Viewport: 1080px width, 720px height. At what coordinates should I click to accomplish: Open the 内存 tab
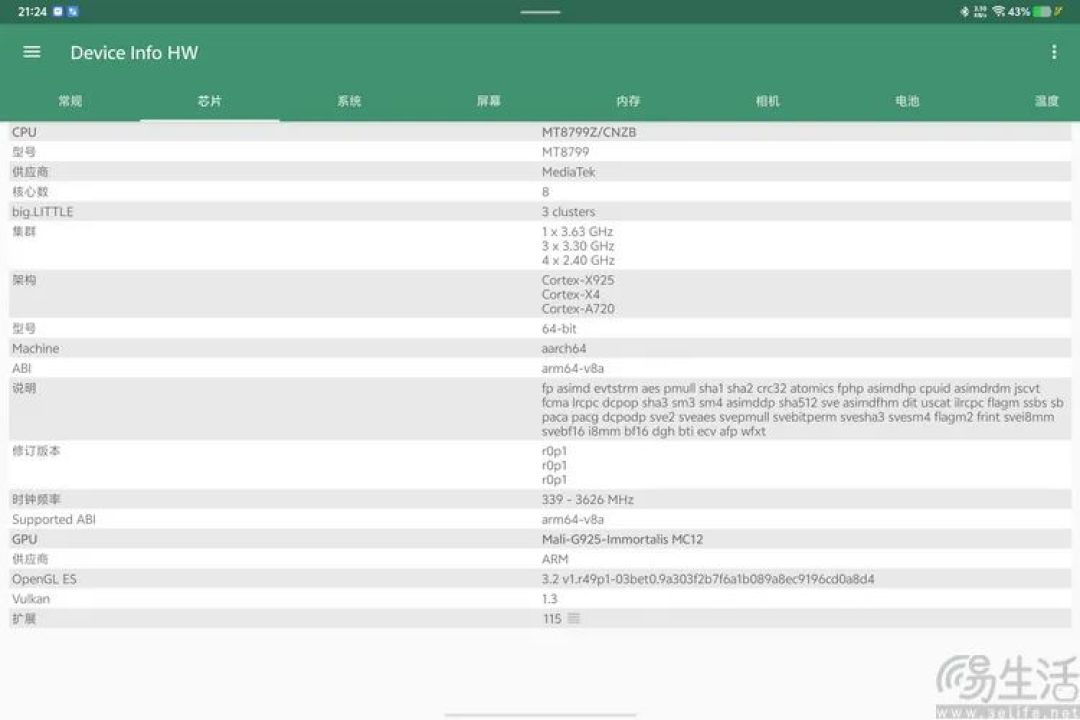click(x=628, y=101)
